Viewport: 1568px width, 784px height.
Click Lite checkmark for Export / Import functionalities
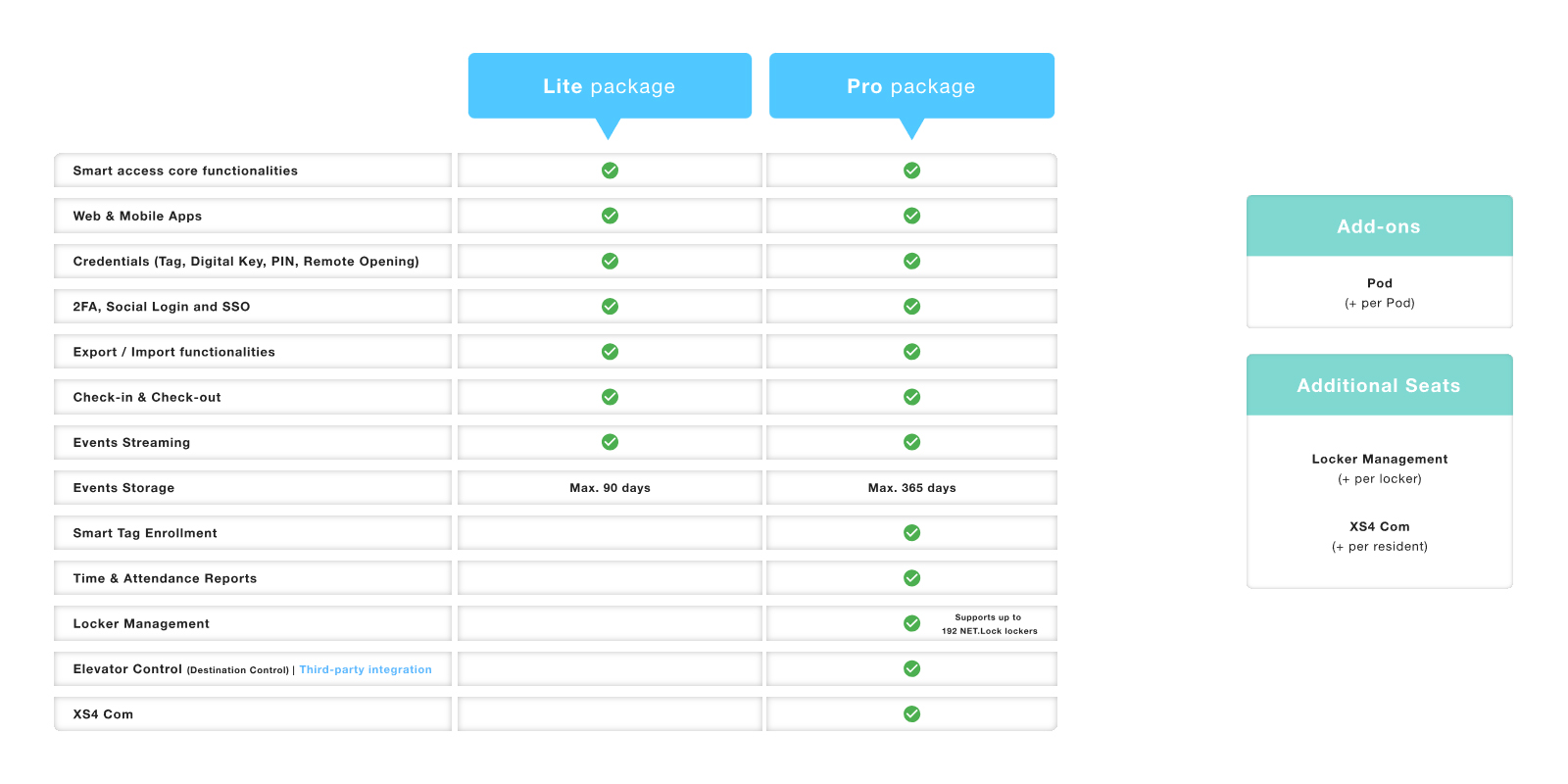(x=610, y=351)
